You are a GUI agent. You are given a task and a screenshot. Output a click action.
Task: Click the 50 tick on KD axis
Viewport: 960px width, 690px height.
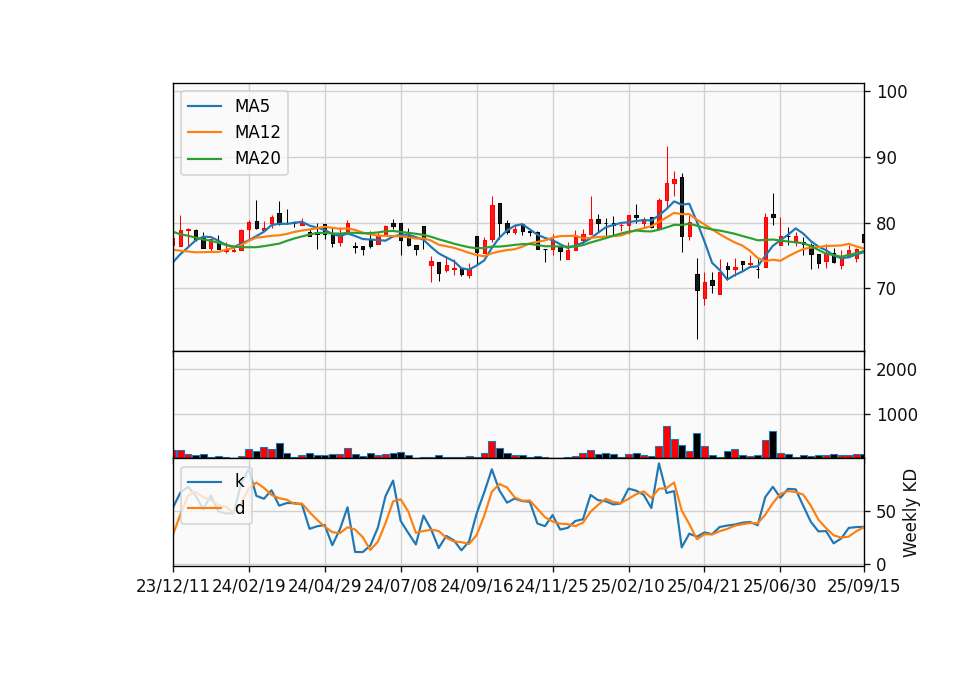click(x=887, y=512)
